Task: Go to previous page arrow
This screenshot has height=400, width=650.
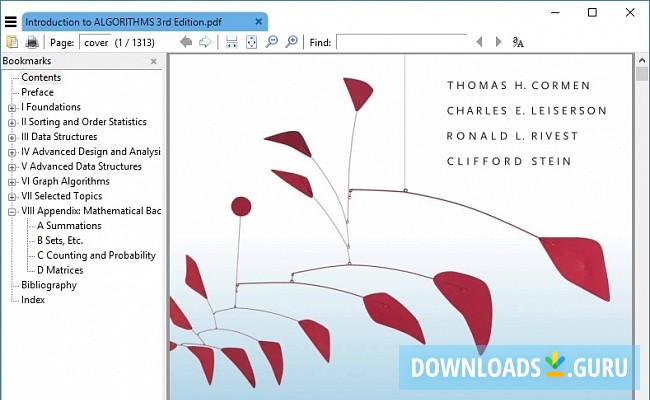Action: 186,42
